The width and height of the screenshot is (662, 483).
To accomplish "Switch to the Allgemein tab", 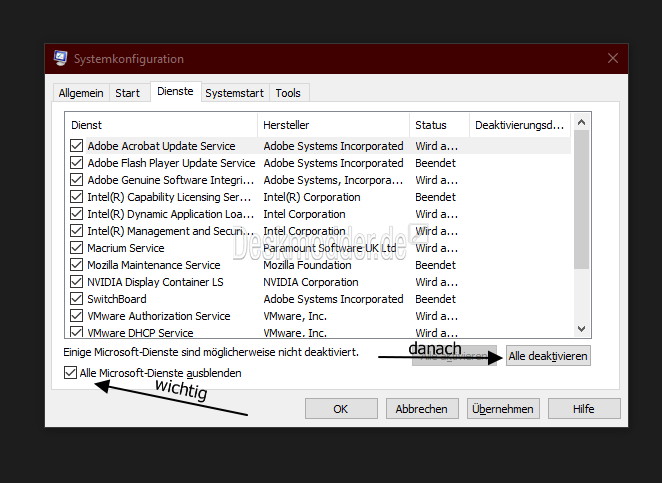I will [x=81, y=93].
